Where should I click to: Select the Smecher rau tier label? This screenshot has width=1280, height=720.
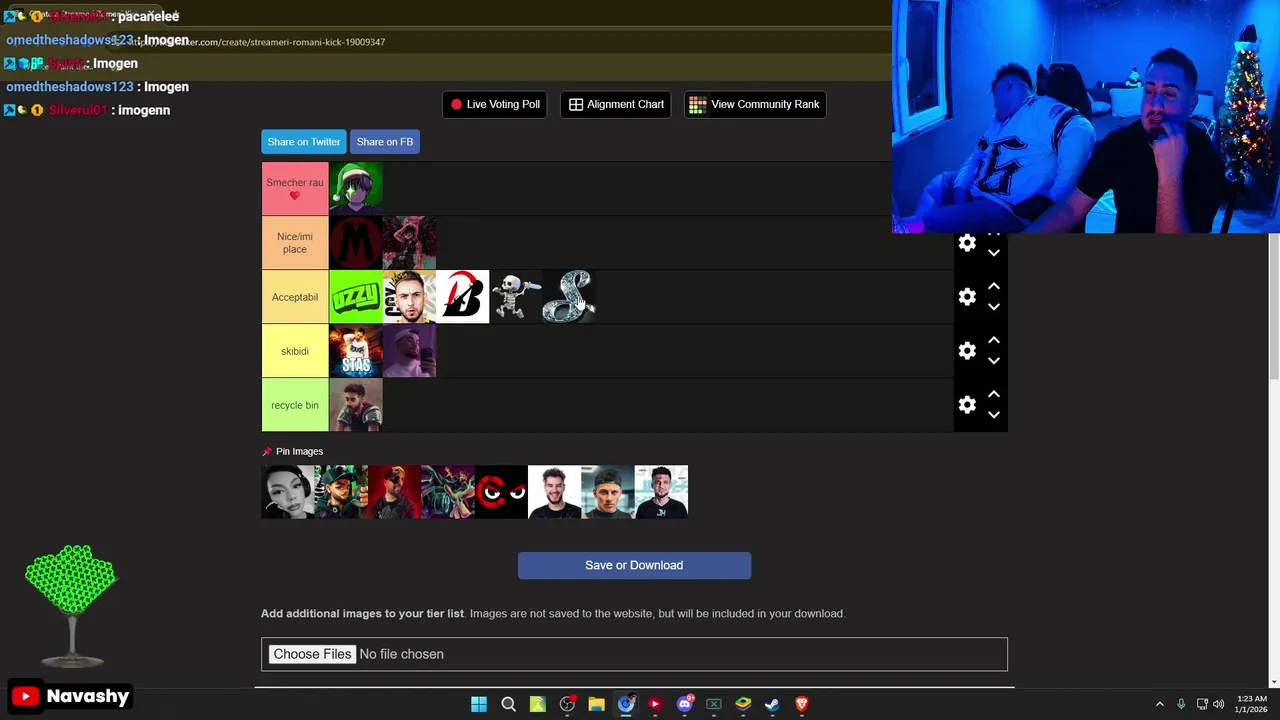tap(295, 189)
